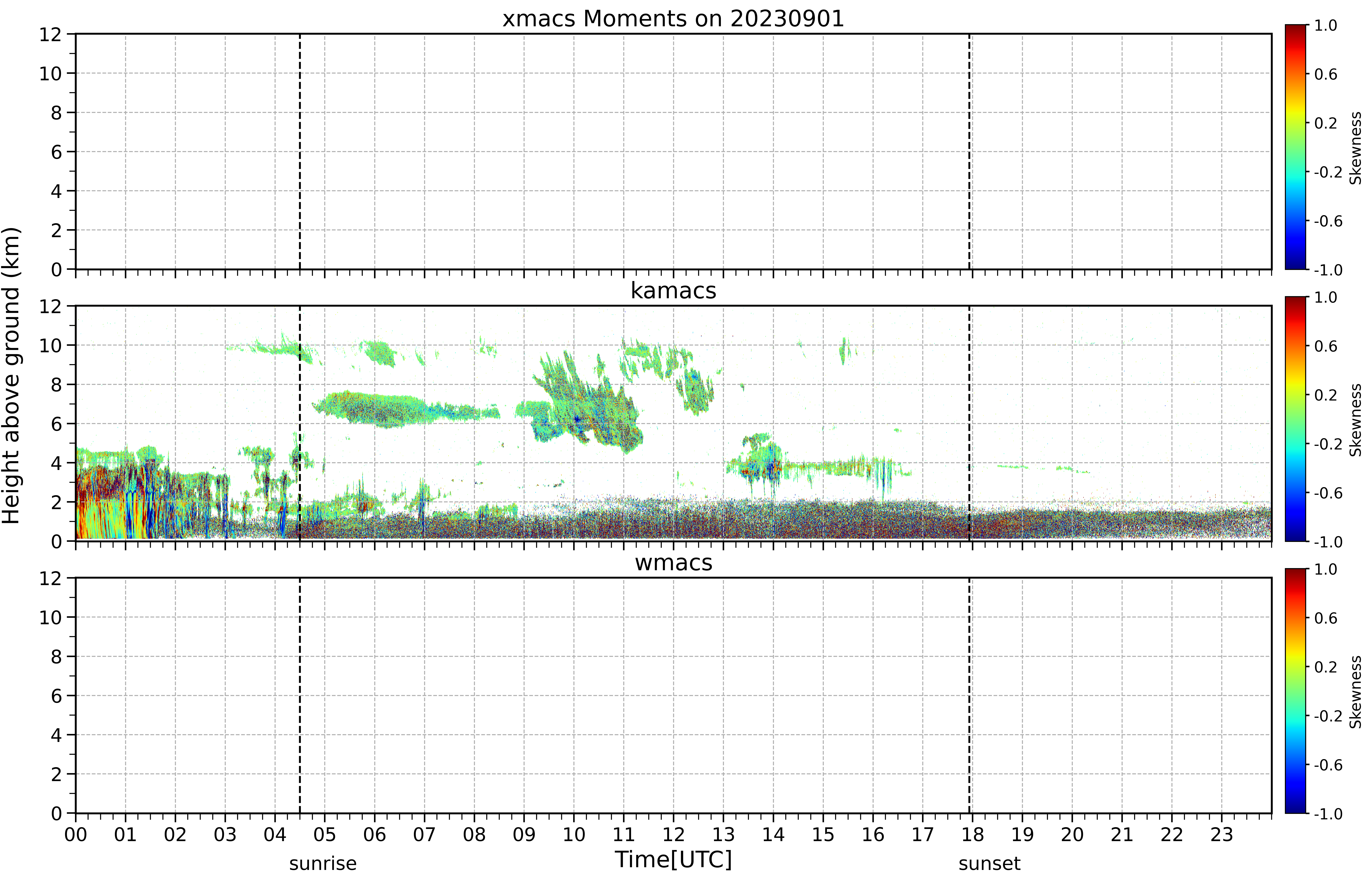This screenshot has width=1372, height=883.
Task: Click the "Skewness" label beside the xmacs colorbar
Action: tap(1355, 148)
